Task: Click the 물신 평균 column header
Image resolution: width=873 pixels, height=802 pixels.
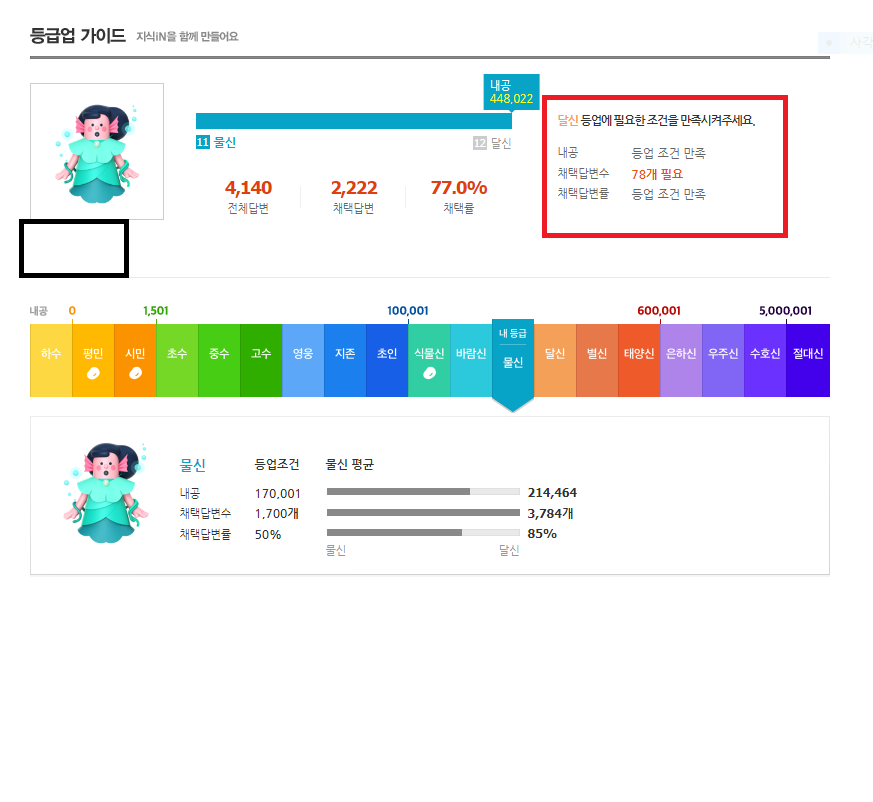Action: (350, 464)
